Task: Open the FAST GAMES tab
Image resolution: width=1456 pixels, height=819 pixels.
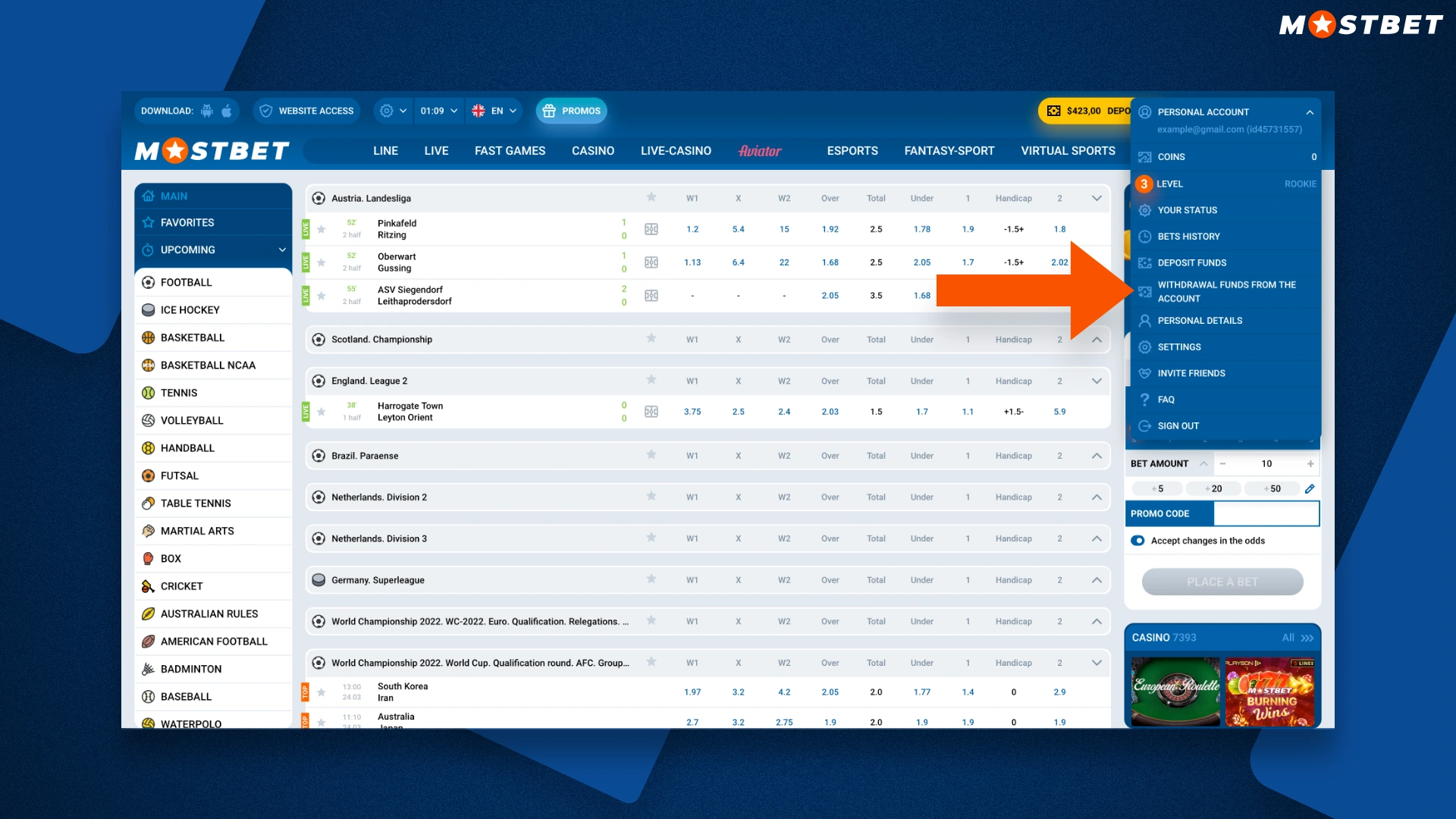Action: click(x=510, y=151)
